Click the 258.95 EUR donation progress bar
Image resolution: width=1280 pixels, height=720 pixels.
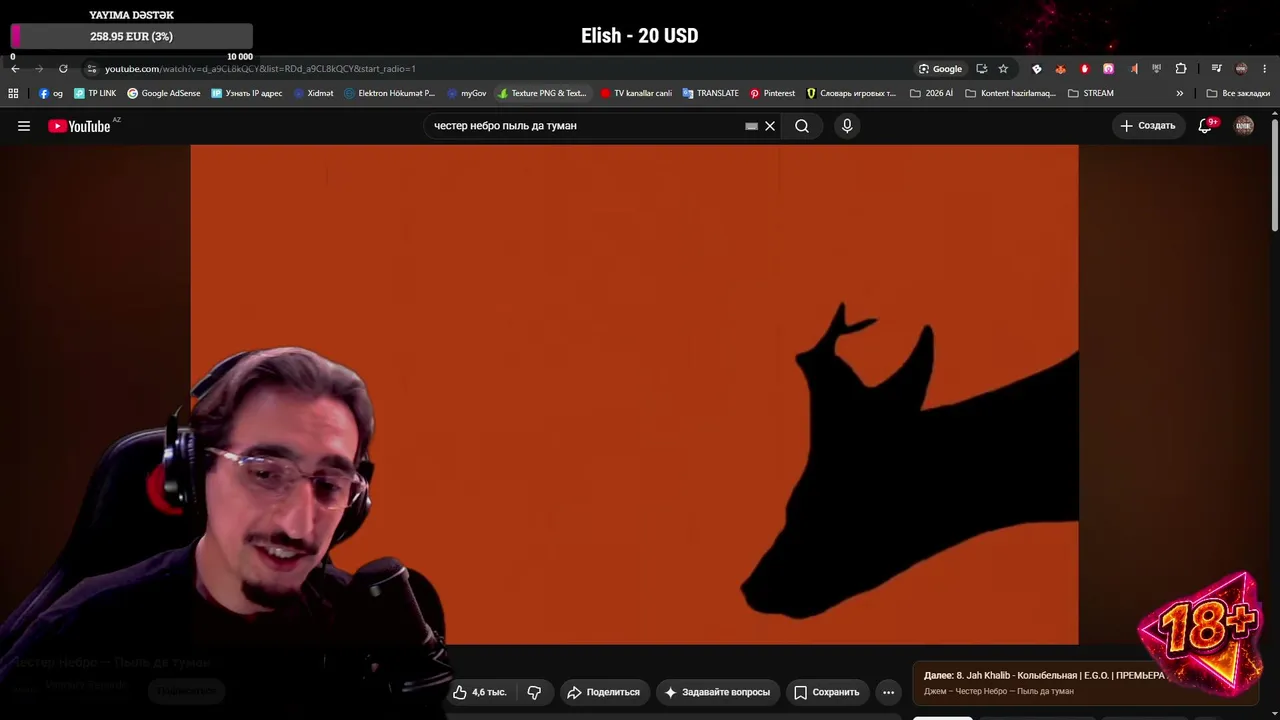131,36
